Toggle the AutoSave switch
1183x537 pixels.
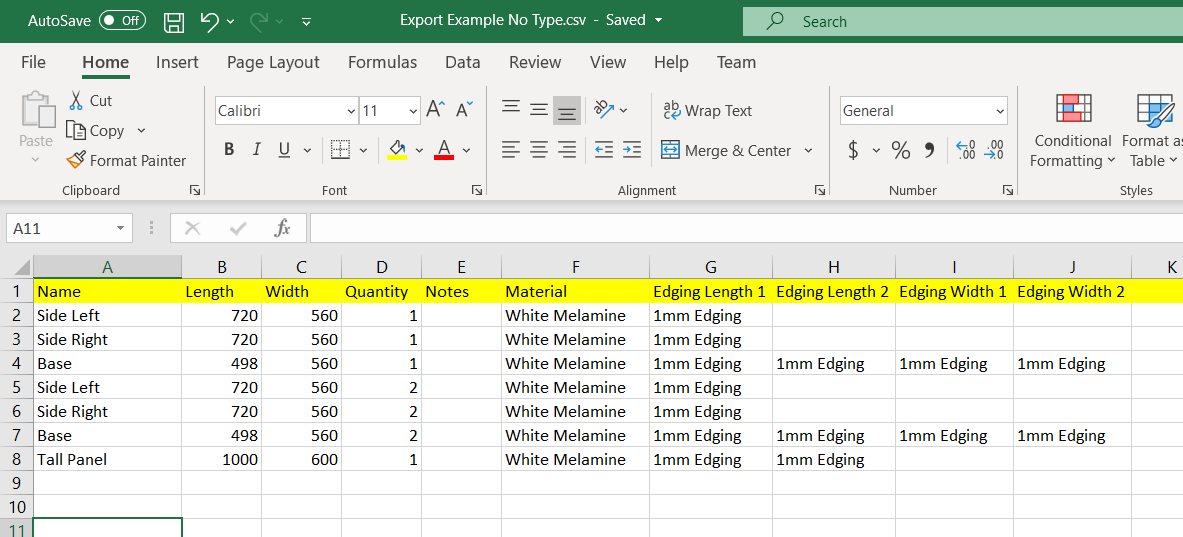pyautogui.click(x=121, y=21)
